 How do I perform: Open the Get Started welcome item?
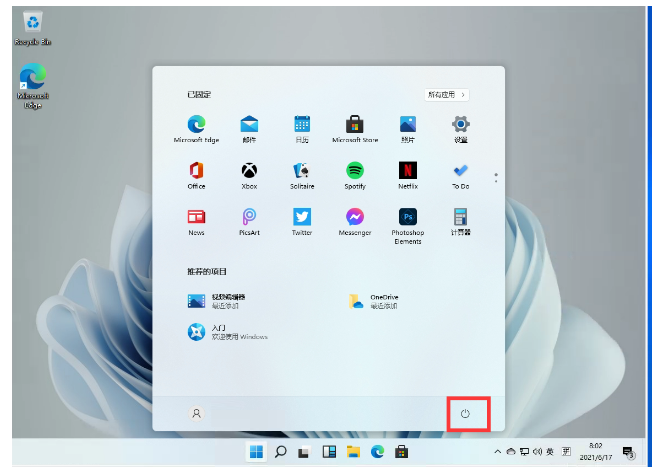pos(228,332)
